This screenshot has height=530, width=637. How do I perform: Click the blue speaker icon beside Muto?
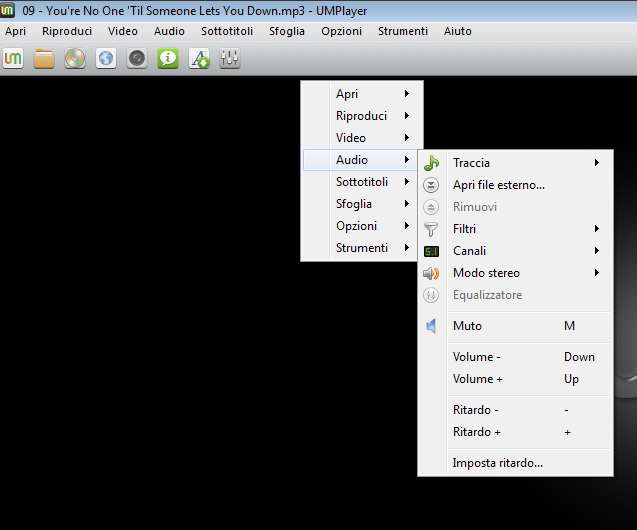pyautogui.click(x=431, y=326)
